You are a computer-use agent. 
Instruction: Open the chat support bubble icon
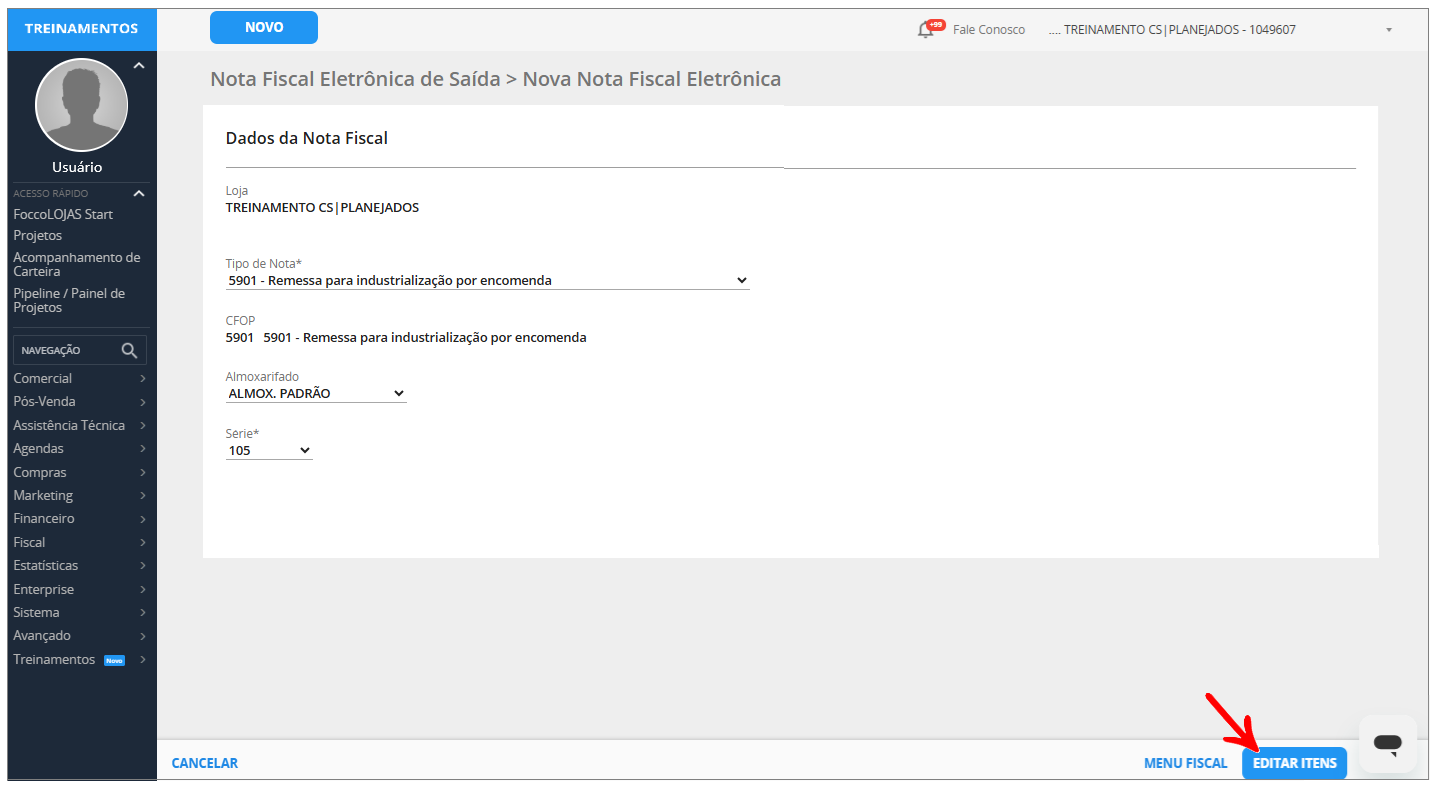pyautogui.click(x=1387, y=743)
